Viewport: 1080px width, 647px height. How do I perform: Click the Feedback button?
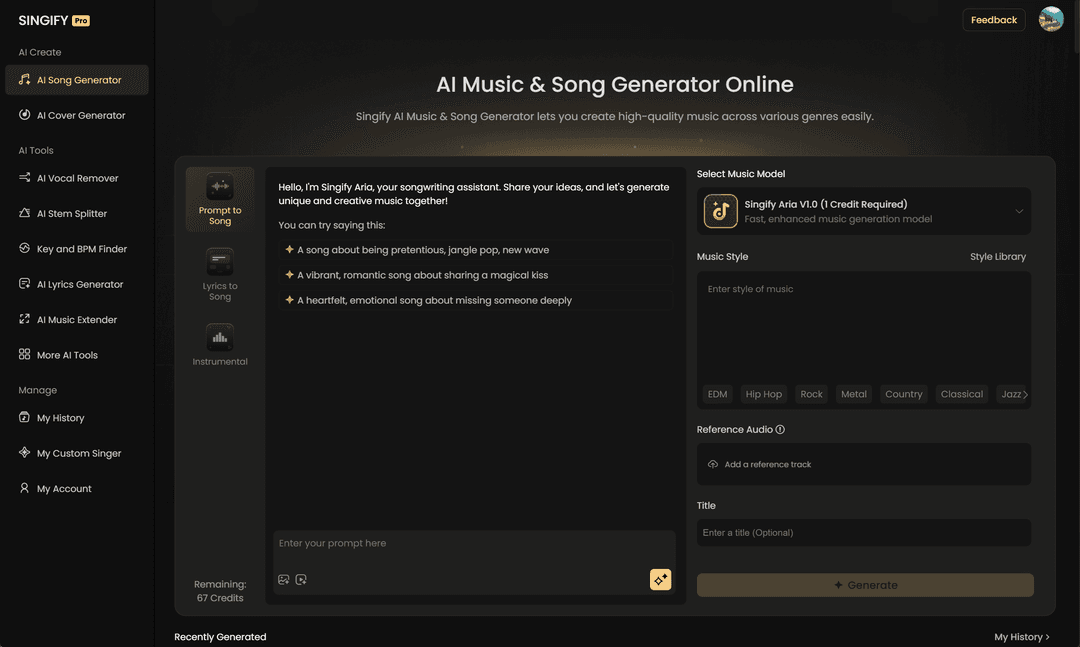993,19
